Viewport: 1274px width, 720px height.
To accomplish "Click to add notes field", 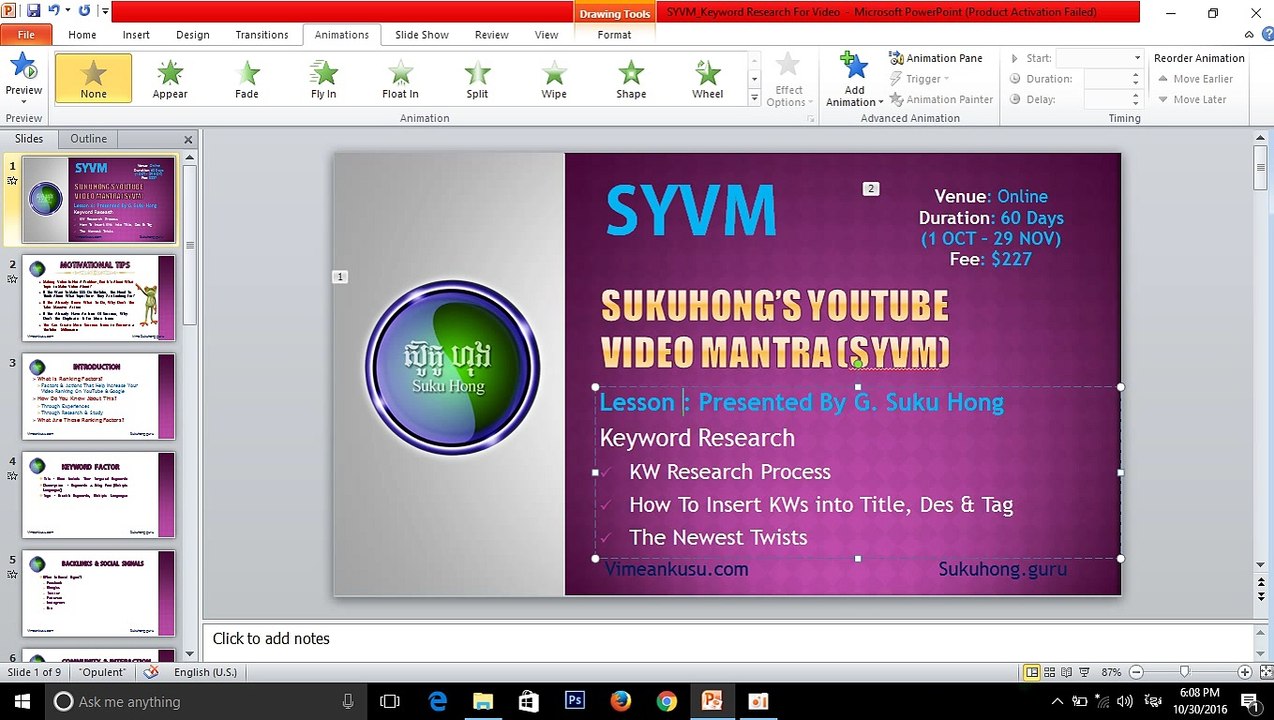I will click(x=727, y=639).
